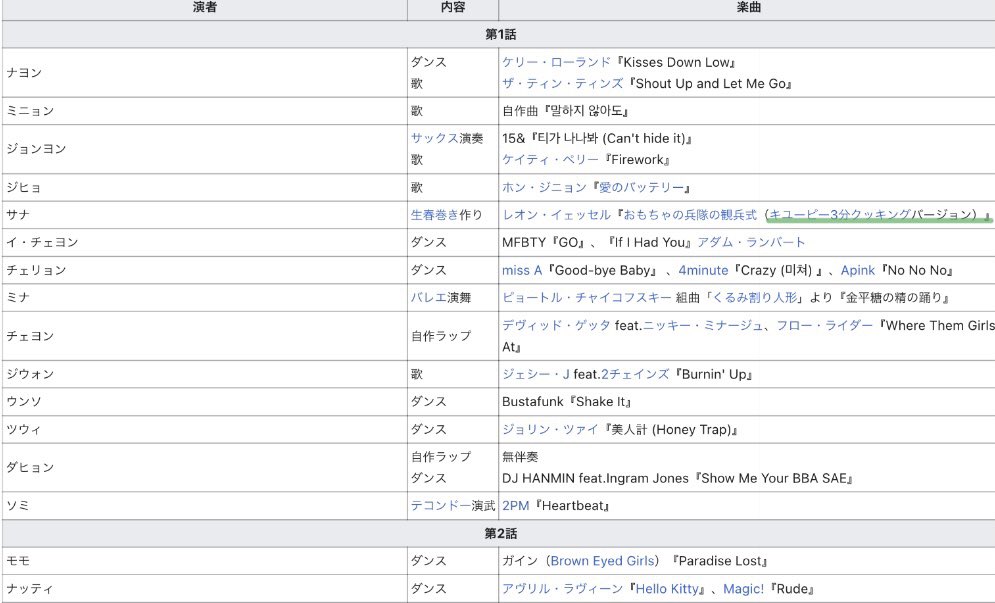
Task: Select the『Paradise Lost』text in モモ row
Action: pos(720,560)
